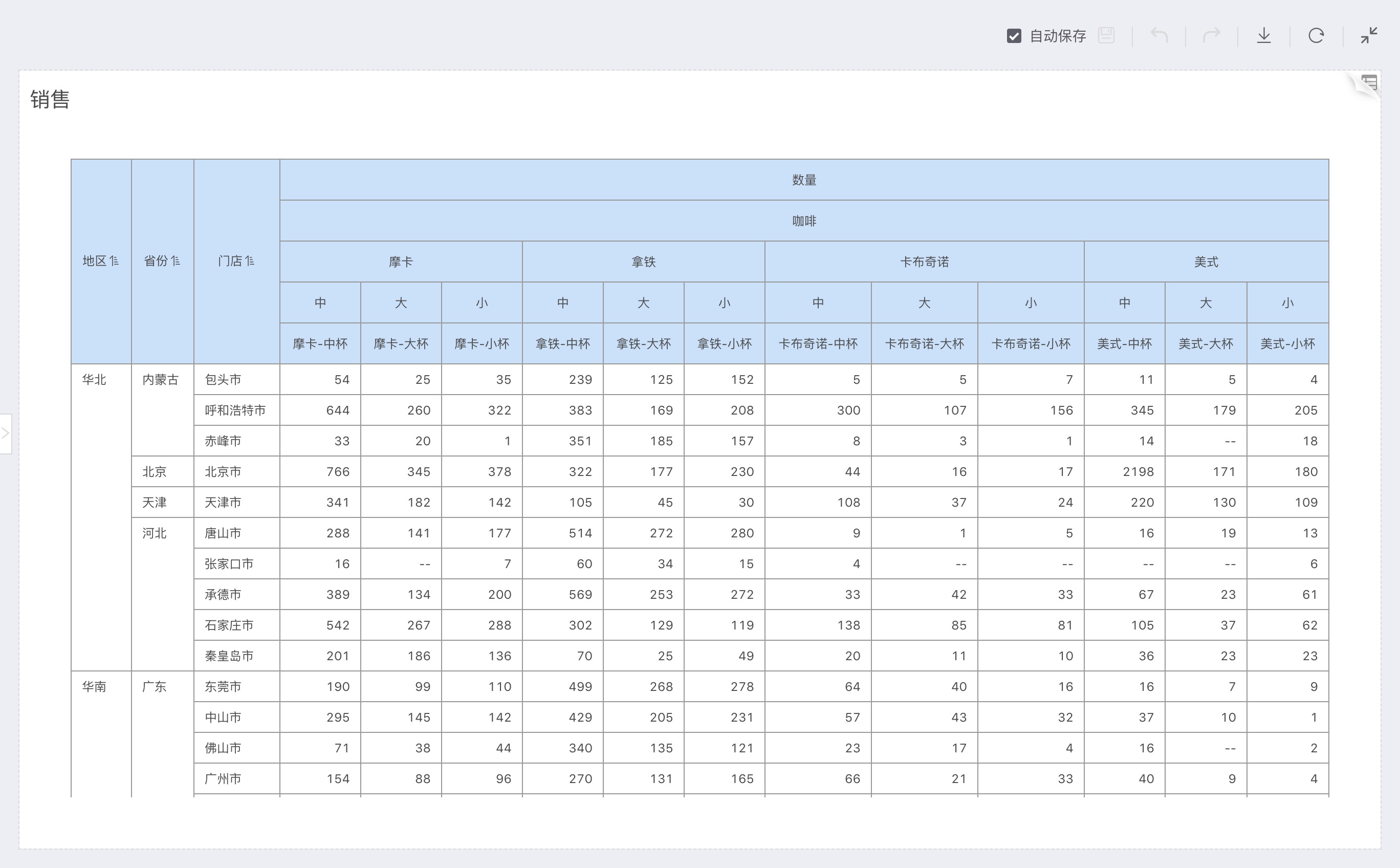
Task: Click the 499 value in 东莞市 row
Action: [580, 687]
